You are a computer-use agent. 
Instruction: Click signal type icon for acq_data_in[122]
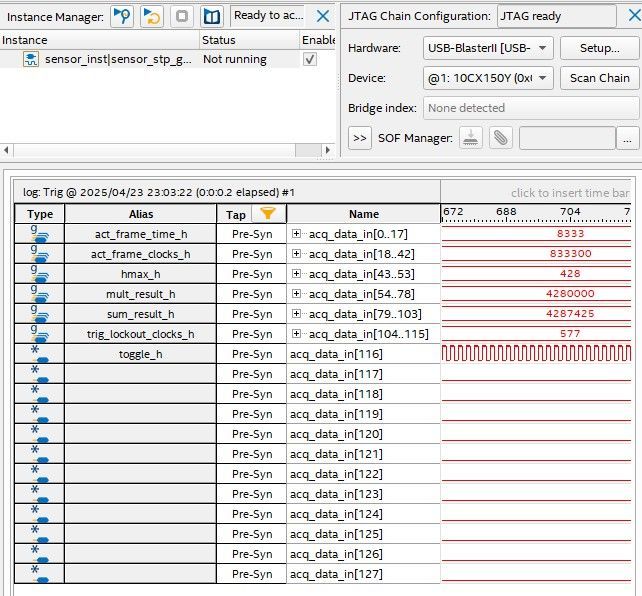pyautogui.click(x=39, y=474)
